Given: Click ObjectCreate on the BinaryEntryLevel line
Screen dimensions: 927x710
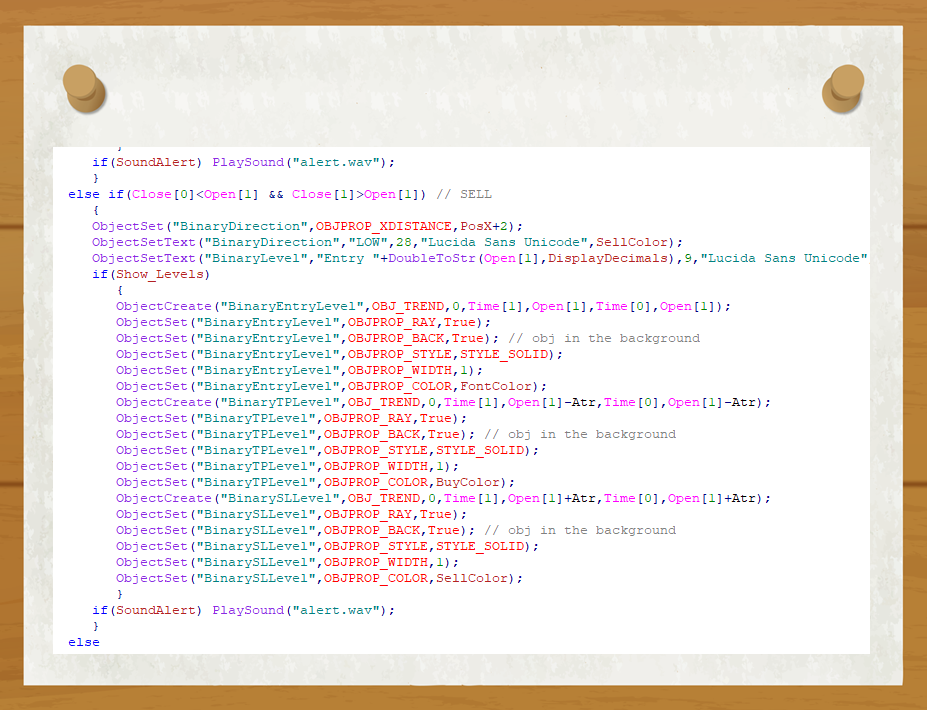Looking at the screenshot, I should pos(164,306).
